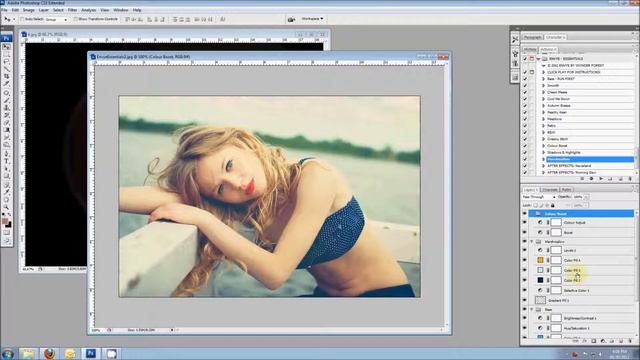The height and width of the screenshot is (360, 640).
Task: Open the file explorer folder on taskbar
Action: tap(29, 353)
